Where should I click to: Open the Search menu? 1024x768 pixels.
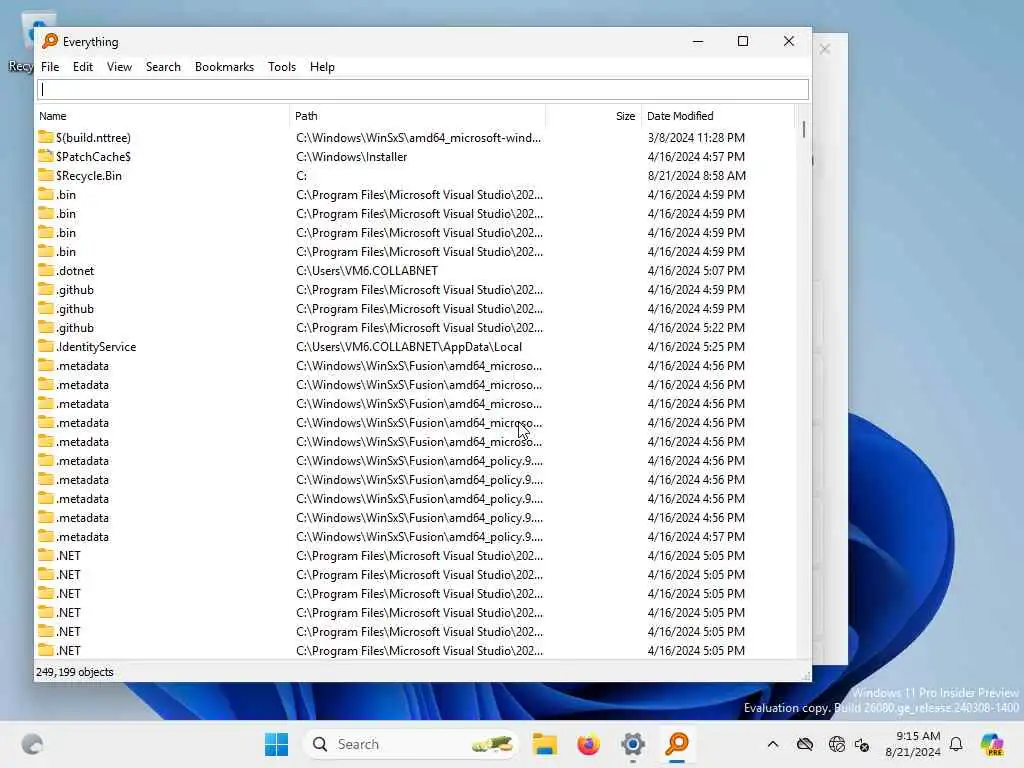pos(163,67)
